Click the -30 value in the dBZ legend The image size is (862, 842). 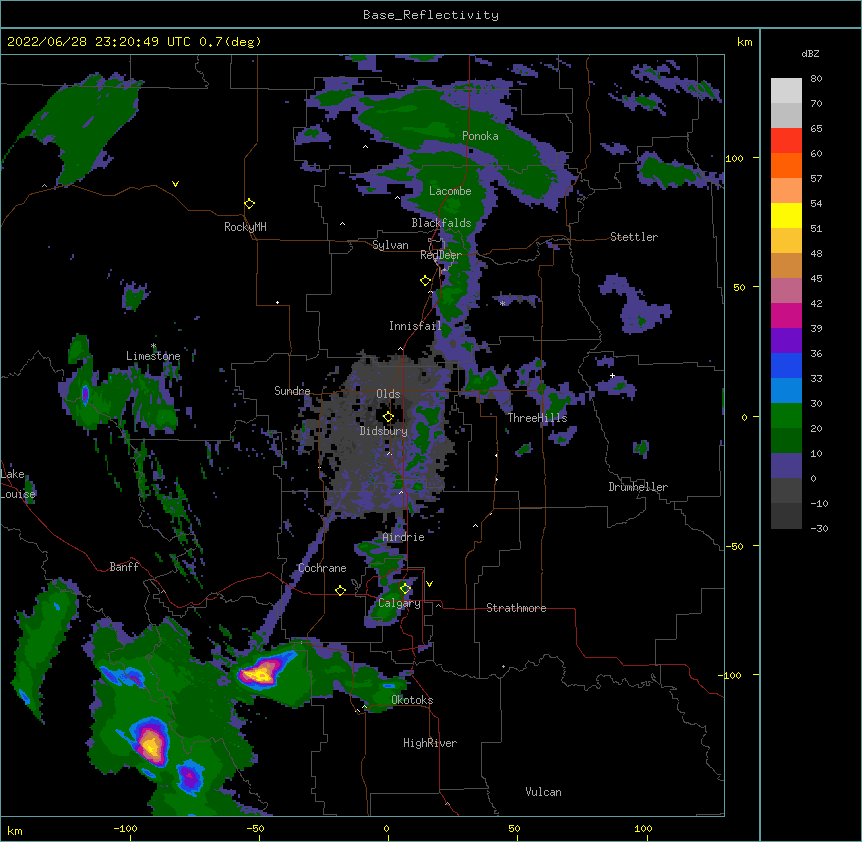pyautogui.click(x=819, y=528)
